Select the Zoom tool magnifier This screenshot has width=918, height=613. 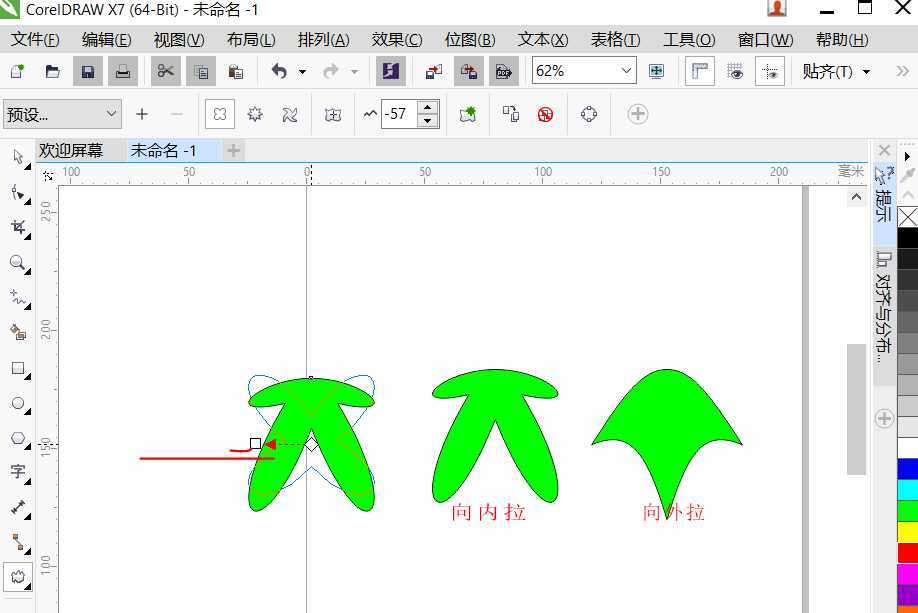coord(19,263)
